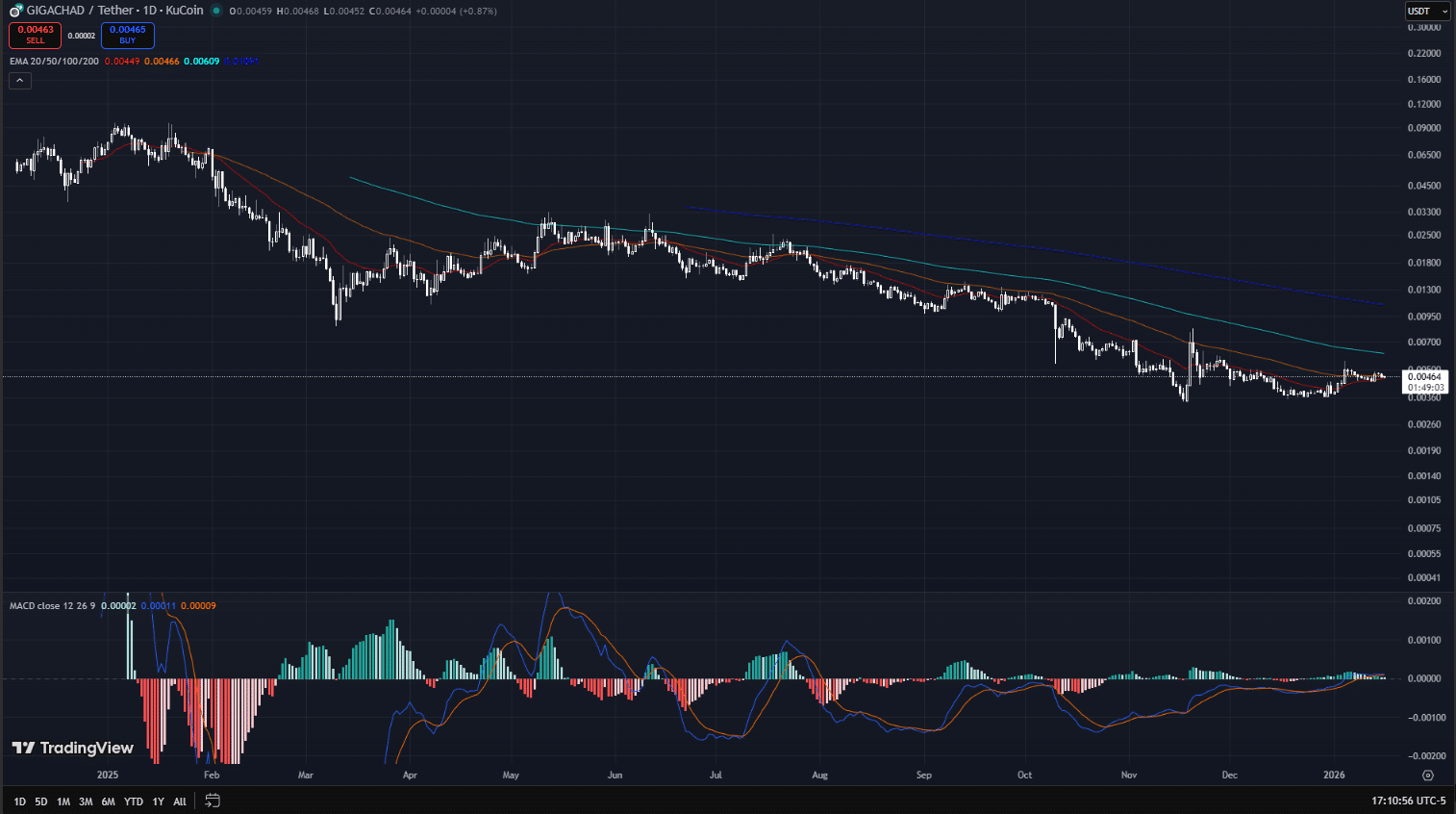Open the go-to-date calendar icon
Viewport: 1456px width, 814px height.
(x=212, y=801)
